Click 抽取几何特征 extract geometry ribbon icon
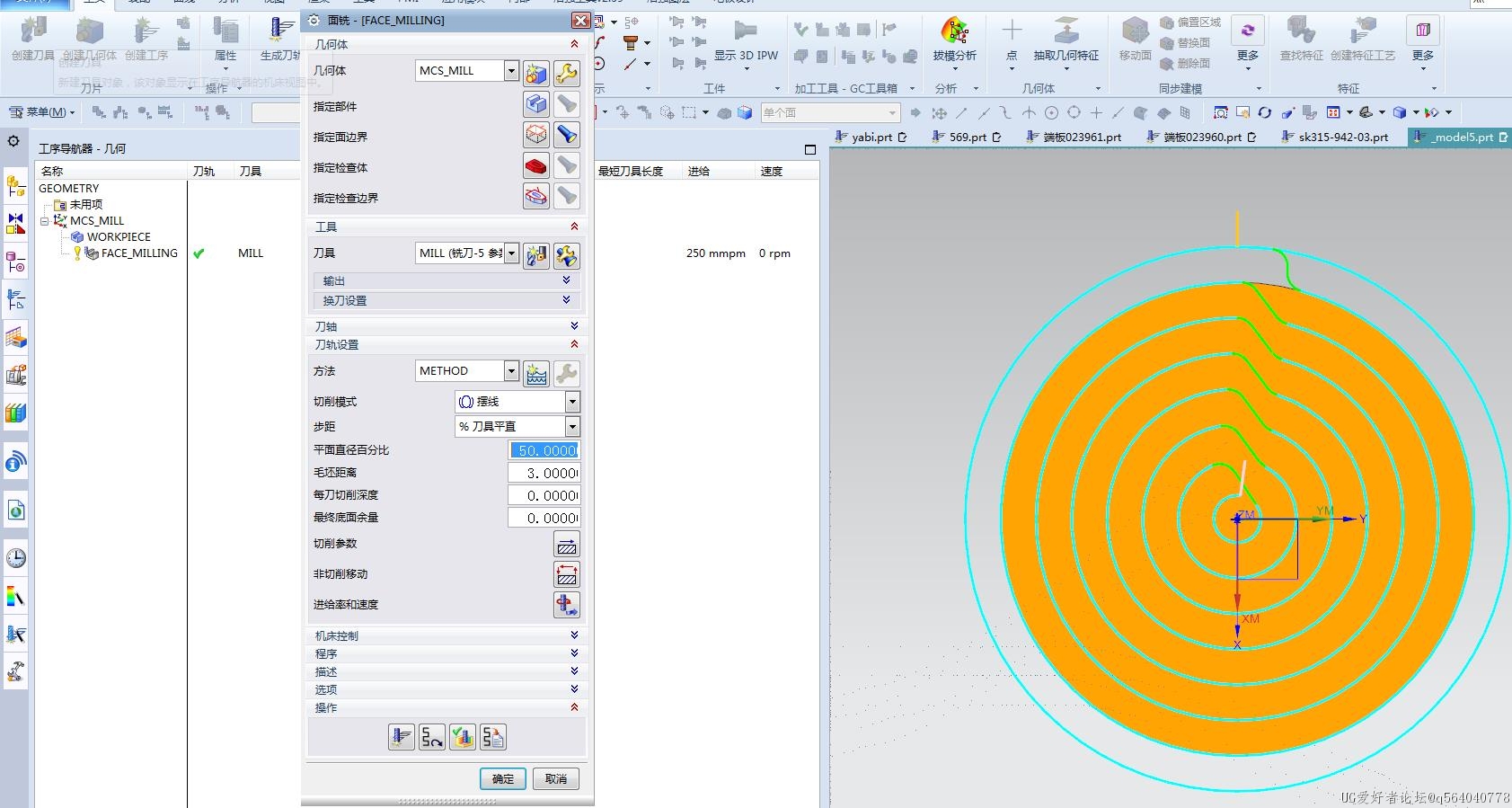Screen dimensions: 1512x808 tap(1066, 40)
